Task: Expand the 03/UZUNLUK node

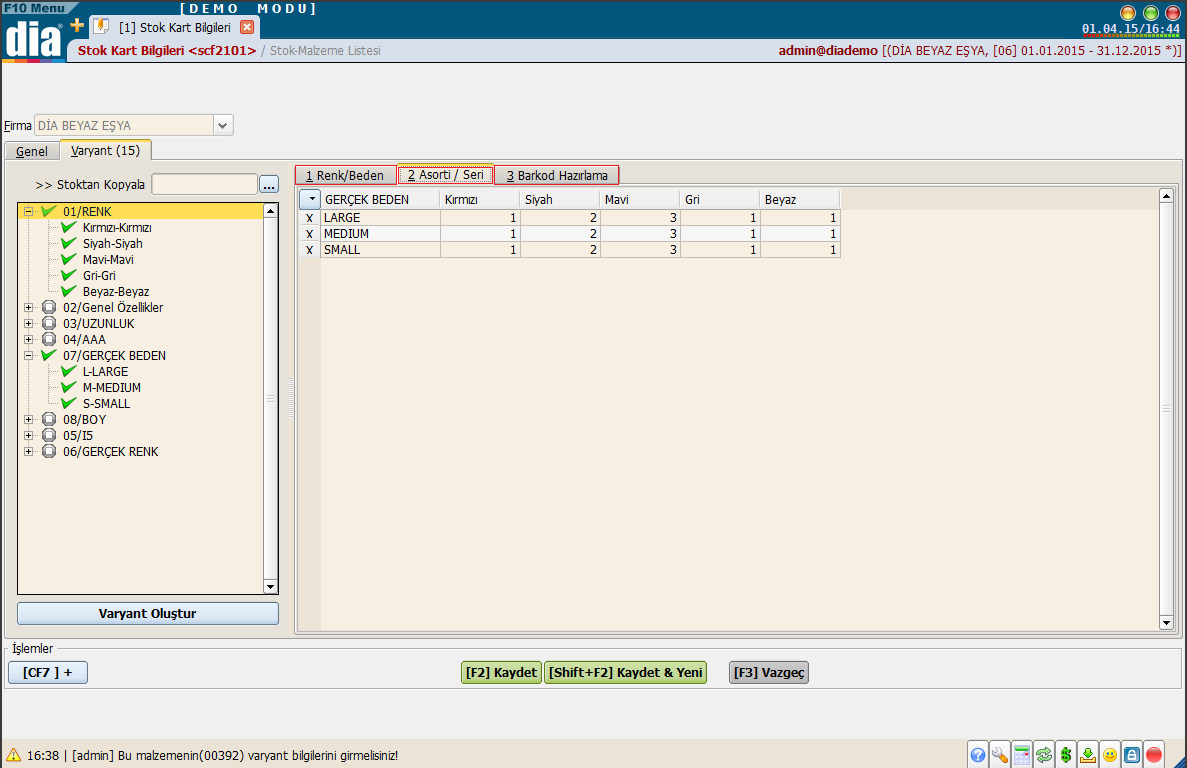Action: [29, 324]
